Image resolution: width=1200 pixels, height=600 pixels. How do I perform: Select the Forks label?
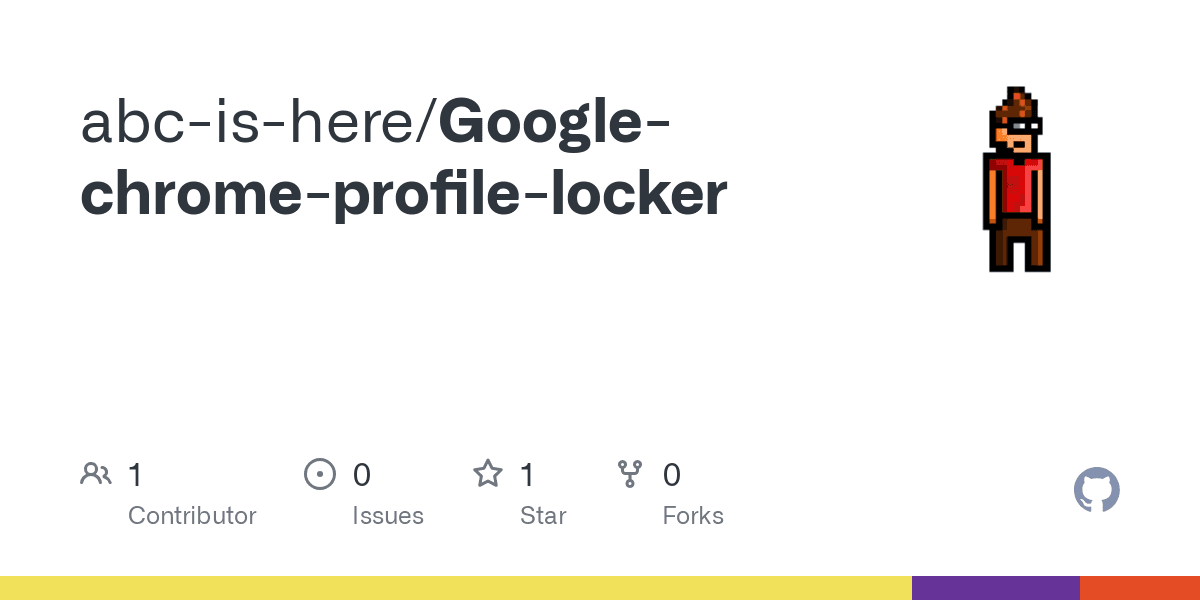pyautogui.click(x=693, y=516)
